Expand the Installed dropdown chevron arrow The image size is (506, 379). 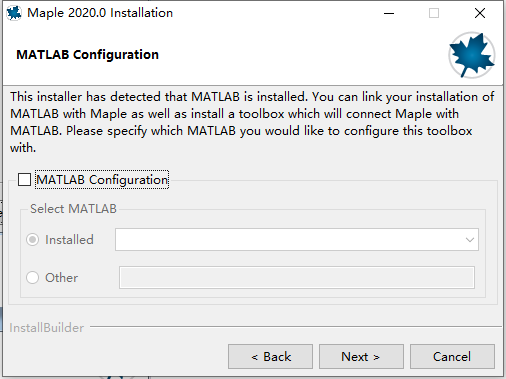click(470, 240)
